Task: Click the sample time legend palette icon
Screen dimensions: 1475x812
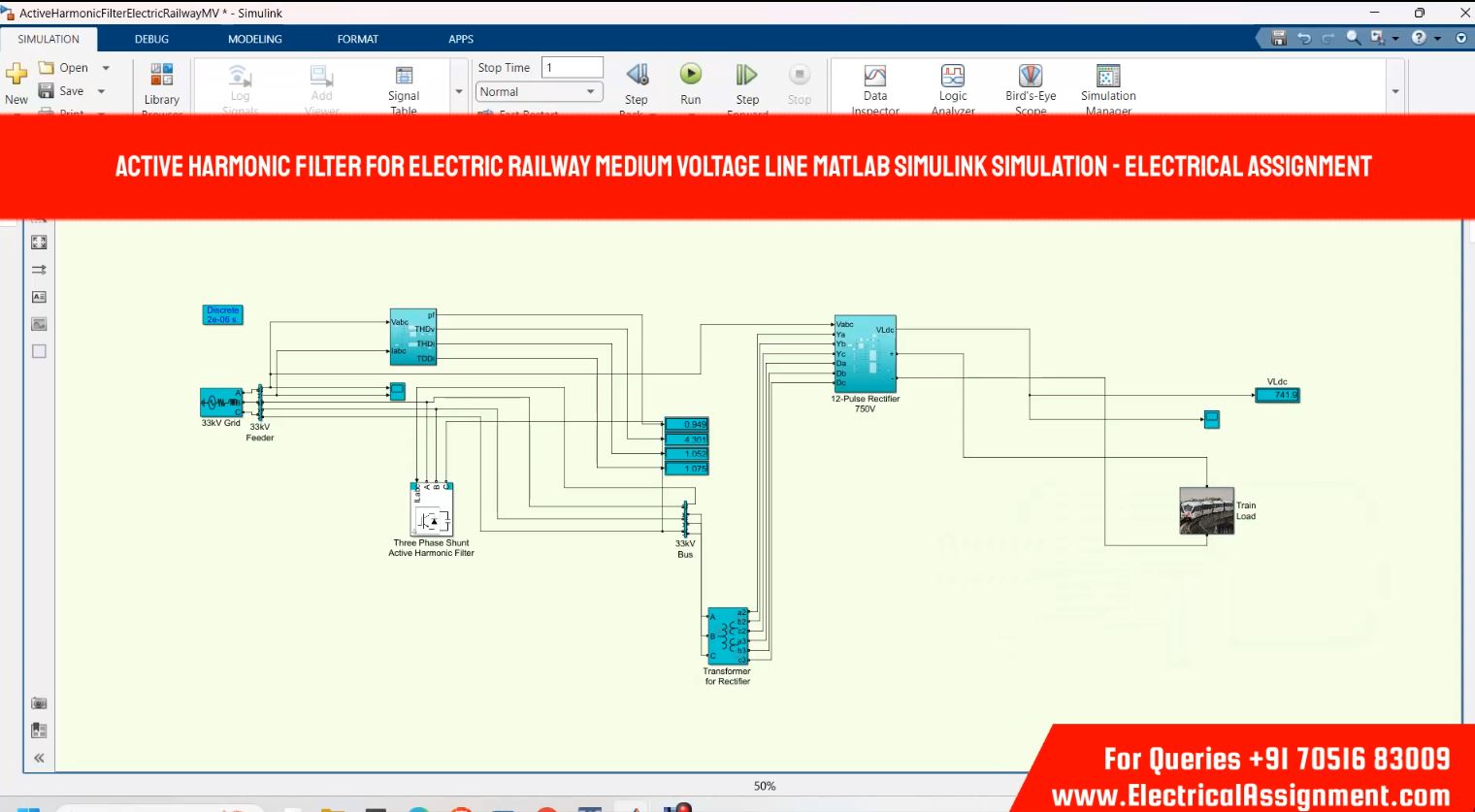Action: [39, 270]
